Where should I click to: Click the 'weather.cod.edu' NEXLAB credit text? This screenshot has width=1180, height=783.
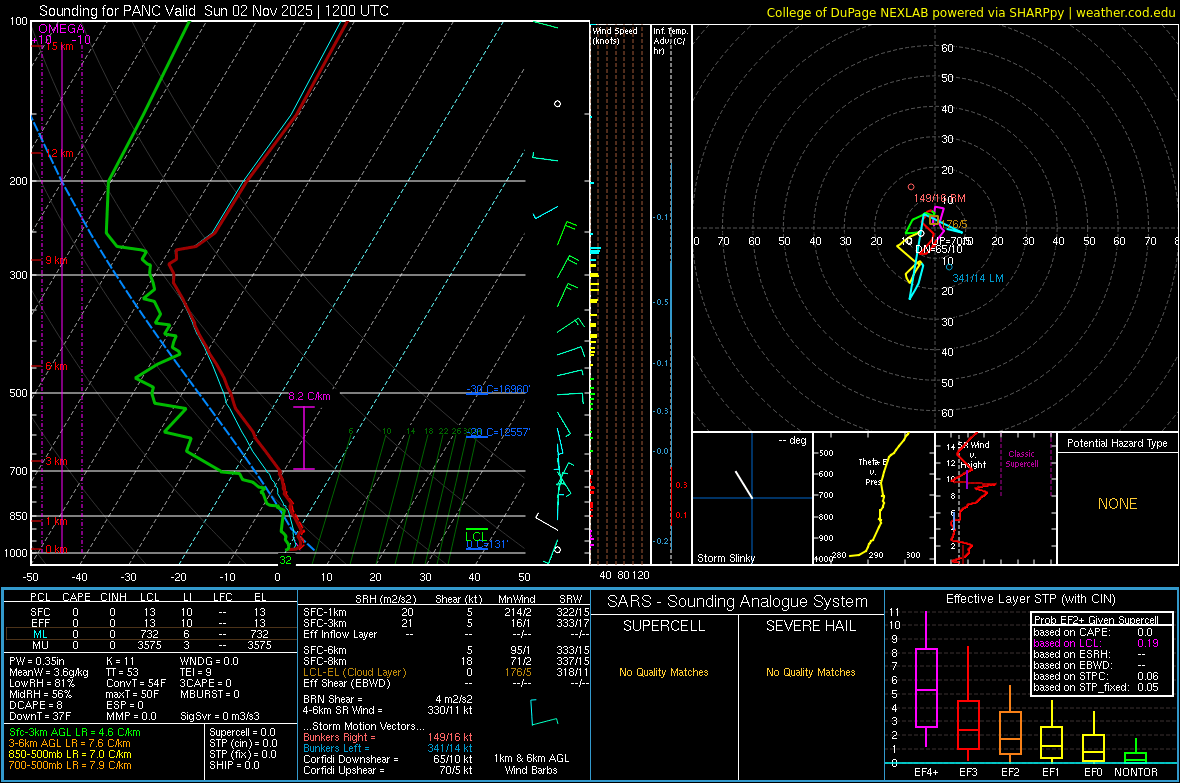[1126, 12]
